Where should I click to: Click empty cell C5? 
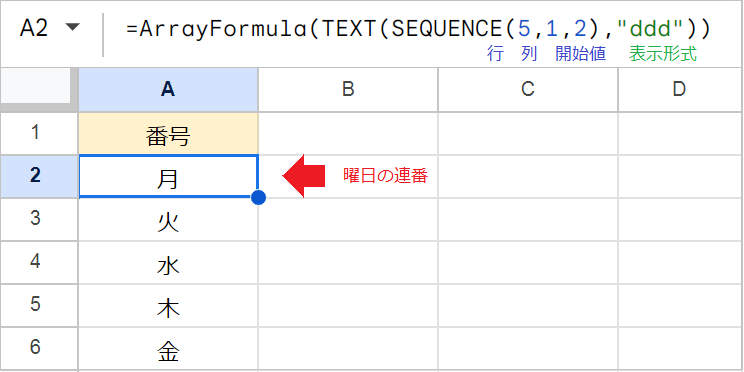click(528, 306)
